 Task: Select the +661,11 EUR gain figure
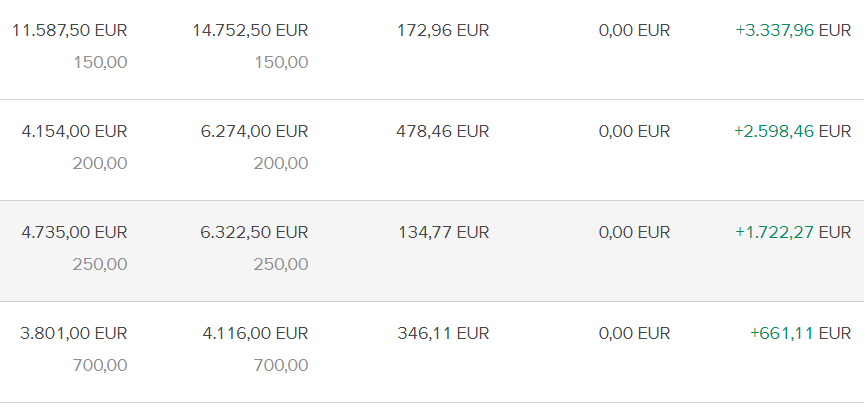click(x=800, y=333)
